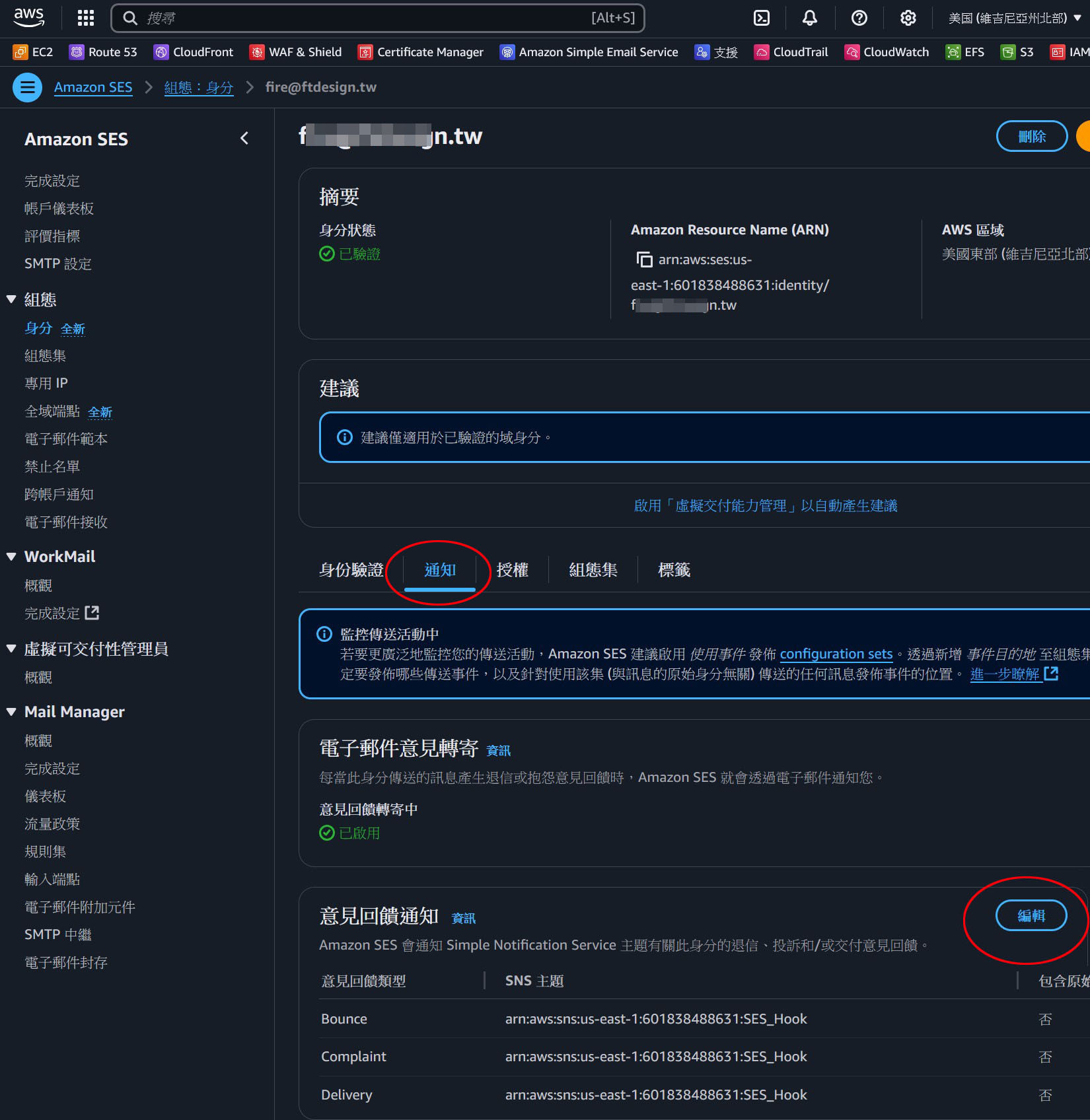Open the WAF & Shield shortcut

[296, 52]
